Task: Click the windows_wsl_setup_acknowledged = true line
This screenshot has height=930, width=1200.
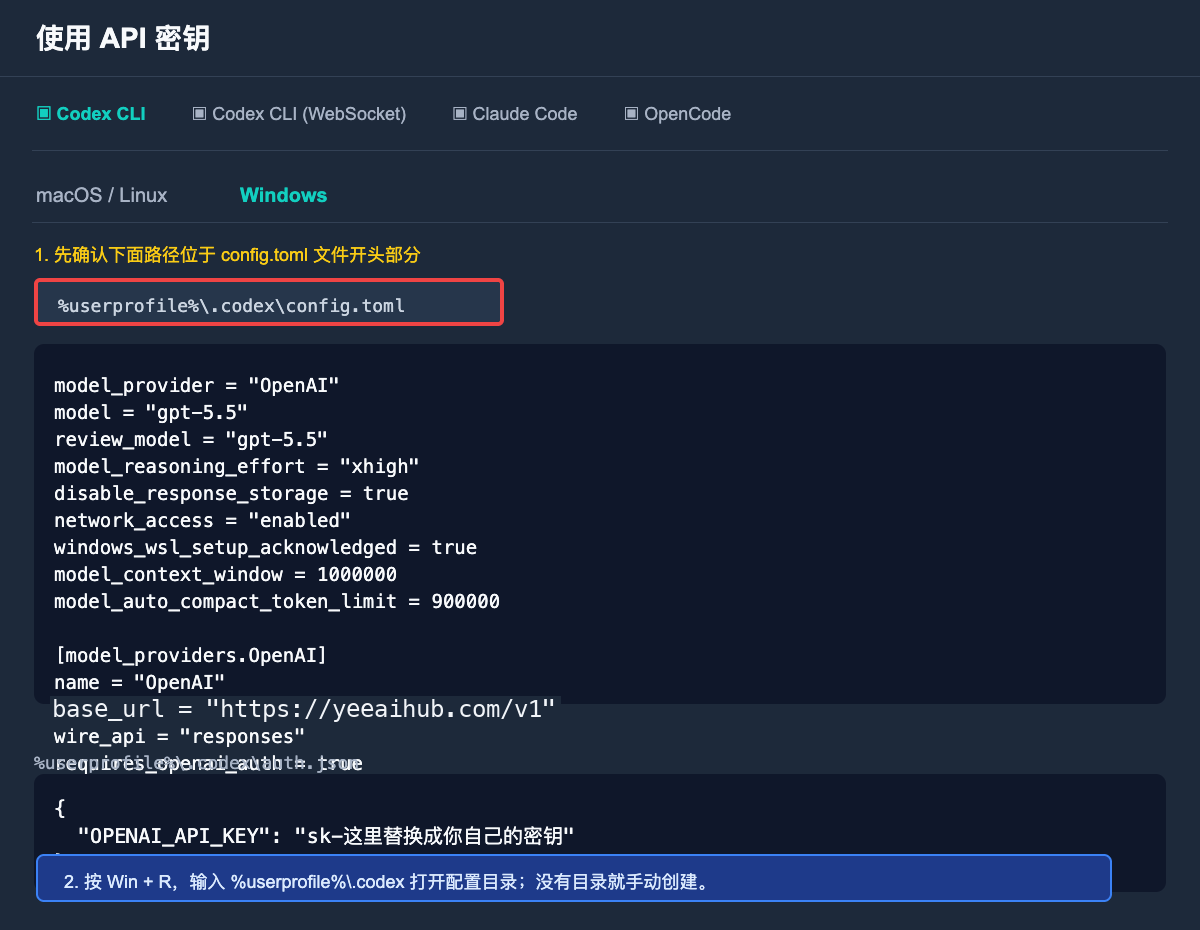Action: 265,548
